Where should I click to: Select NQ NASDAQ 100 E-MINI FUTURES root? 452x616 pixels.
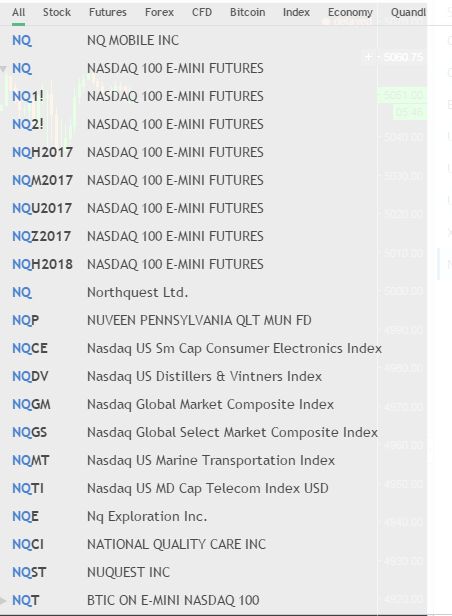213,68
